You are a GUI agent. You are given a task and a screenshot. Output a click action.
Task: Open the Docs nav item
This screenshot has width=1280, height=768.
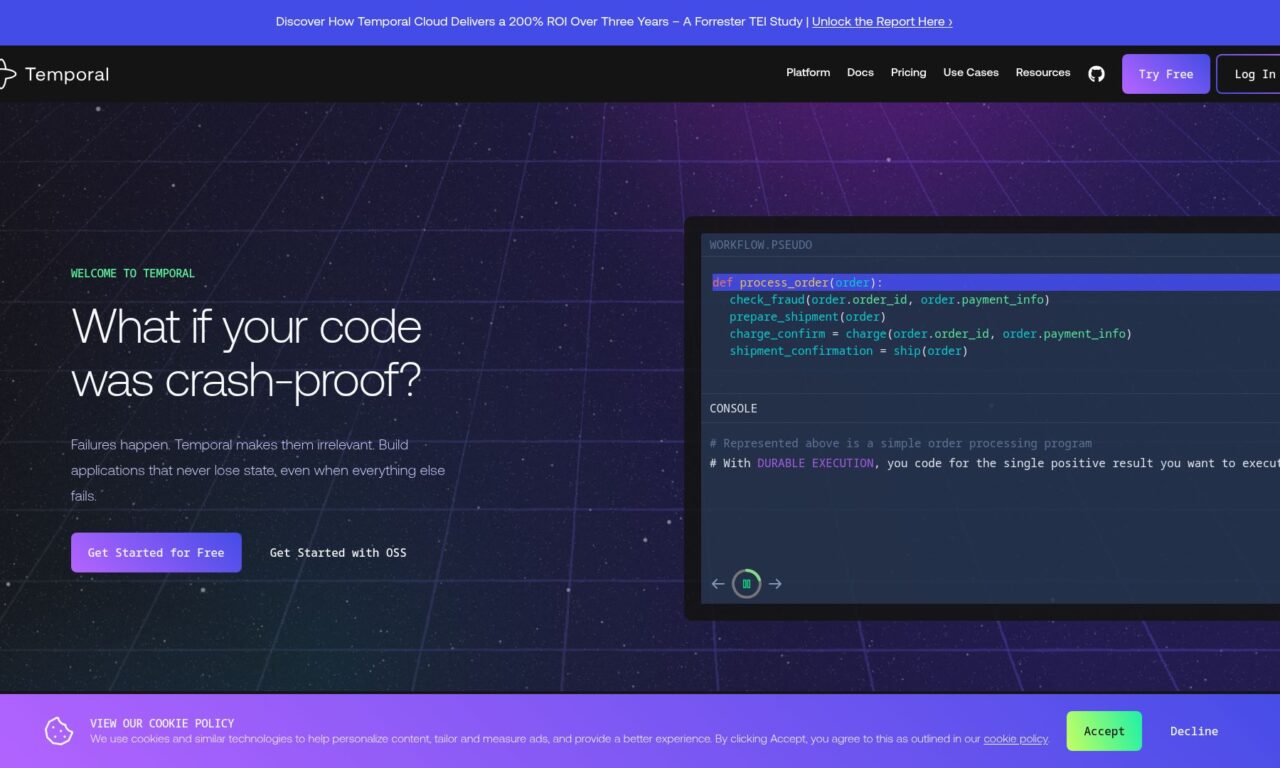pyautogui.click(x=860, y=73)
